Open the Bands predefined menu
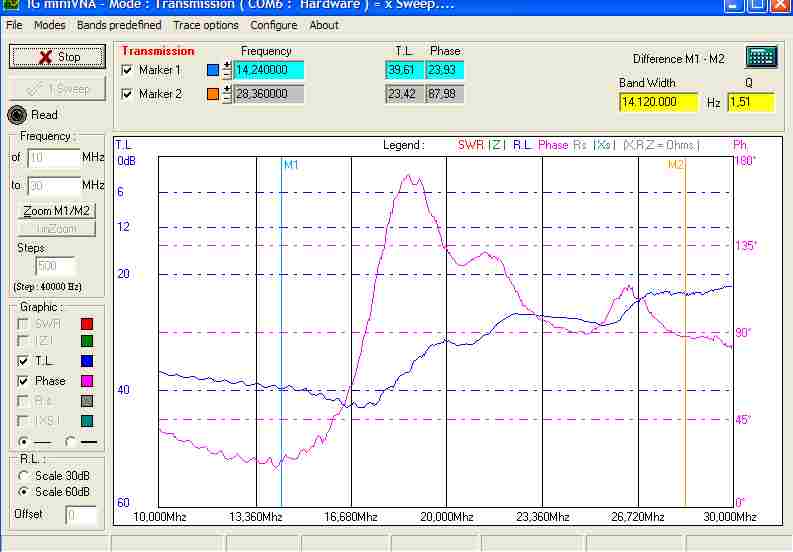 (x=119, y=25)
